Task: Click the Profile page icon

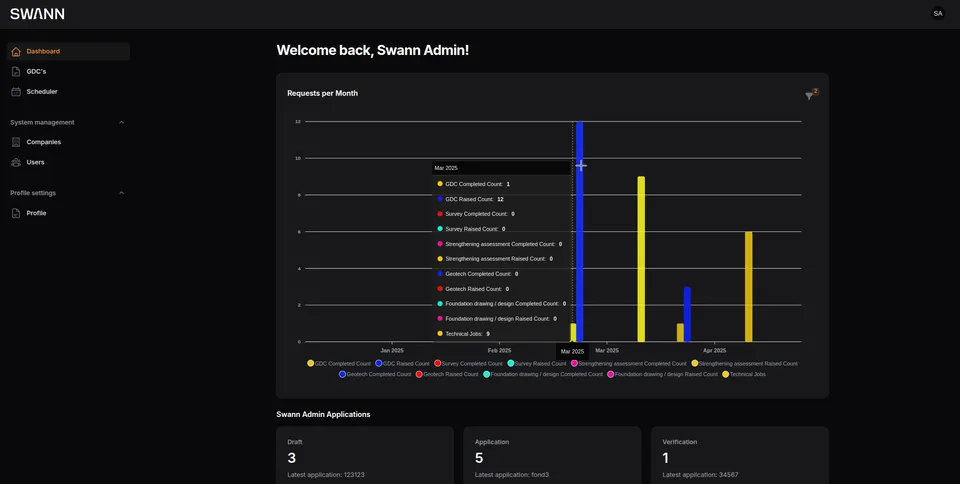Action: click(16, 213)
